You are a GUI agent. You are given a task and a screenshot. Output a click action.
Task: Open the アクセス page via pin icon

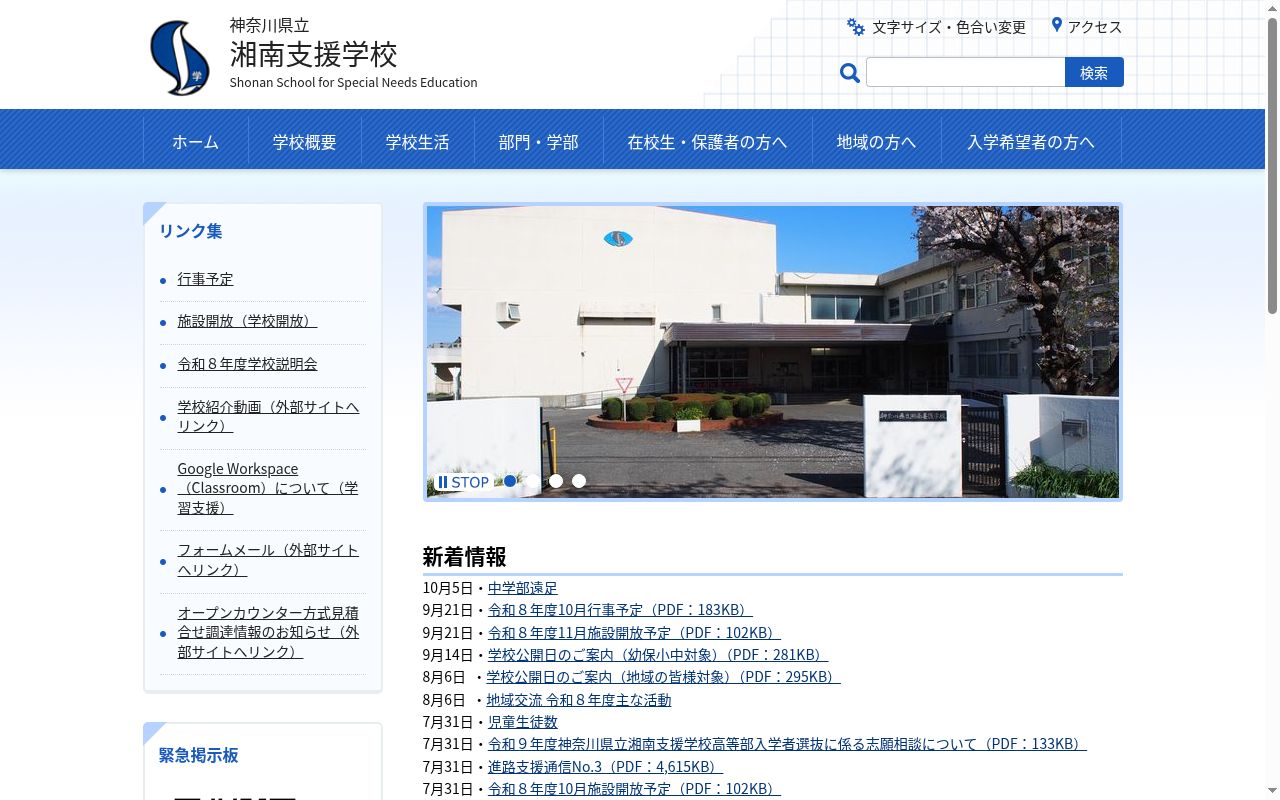tap(1086, 27)
